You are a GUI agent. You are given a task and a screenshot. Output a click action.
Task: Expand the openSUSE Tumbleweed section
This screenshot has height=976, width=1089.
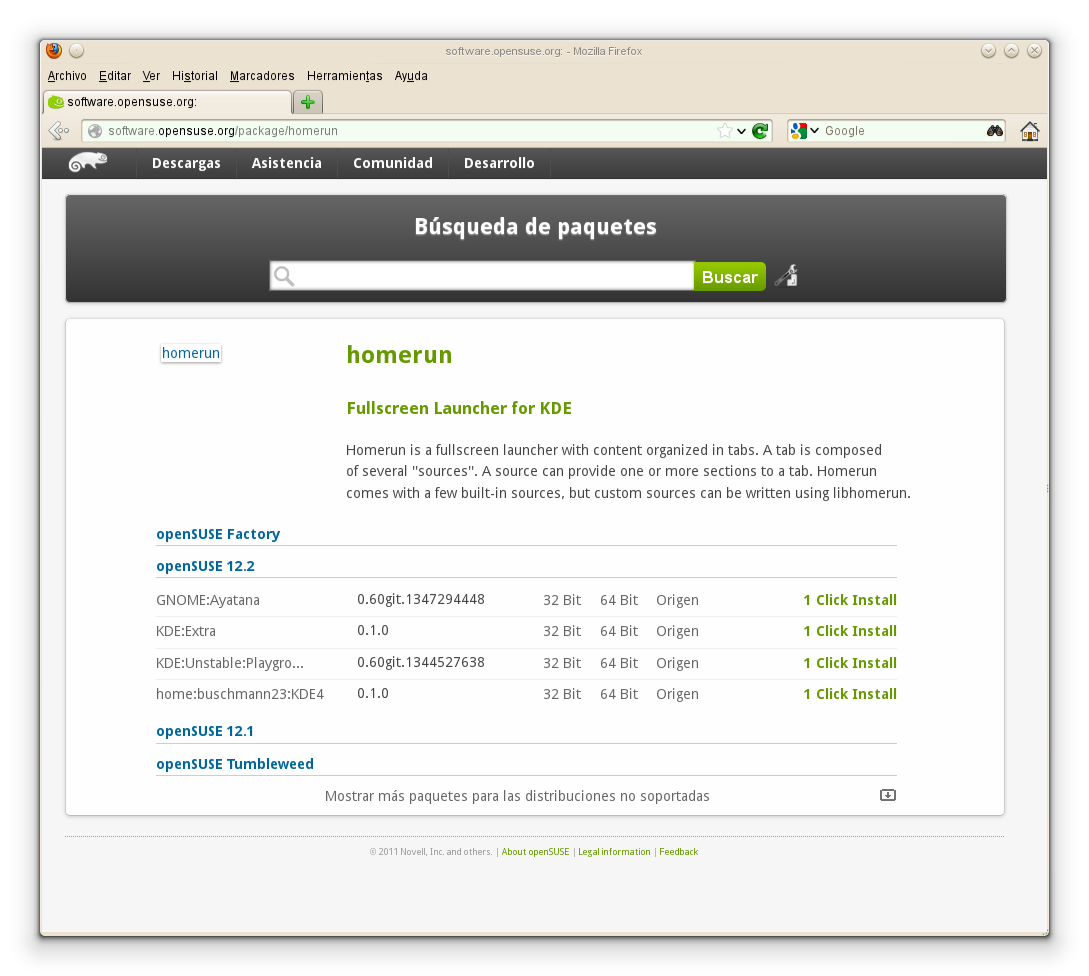coord(235,764)
